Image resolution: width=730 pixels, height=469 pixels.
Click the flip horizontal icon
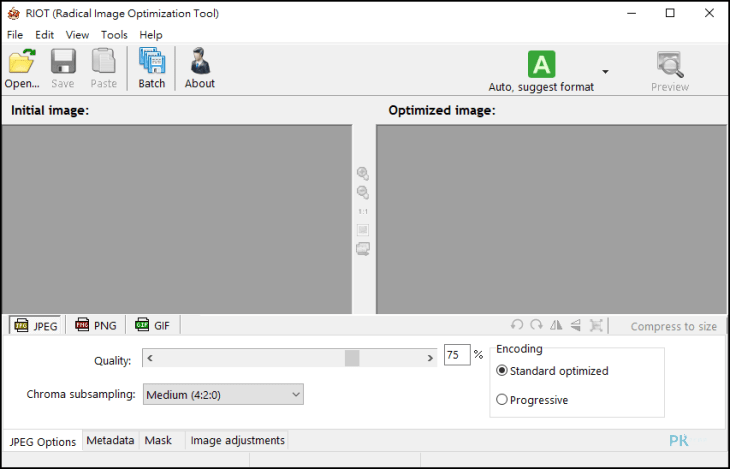click(556, 325)
